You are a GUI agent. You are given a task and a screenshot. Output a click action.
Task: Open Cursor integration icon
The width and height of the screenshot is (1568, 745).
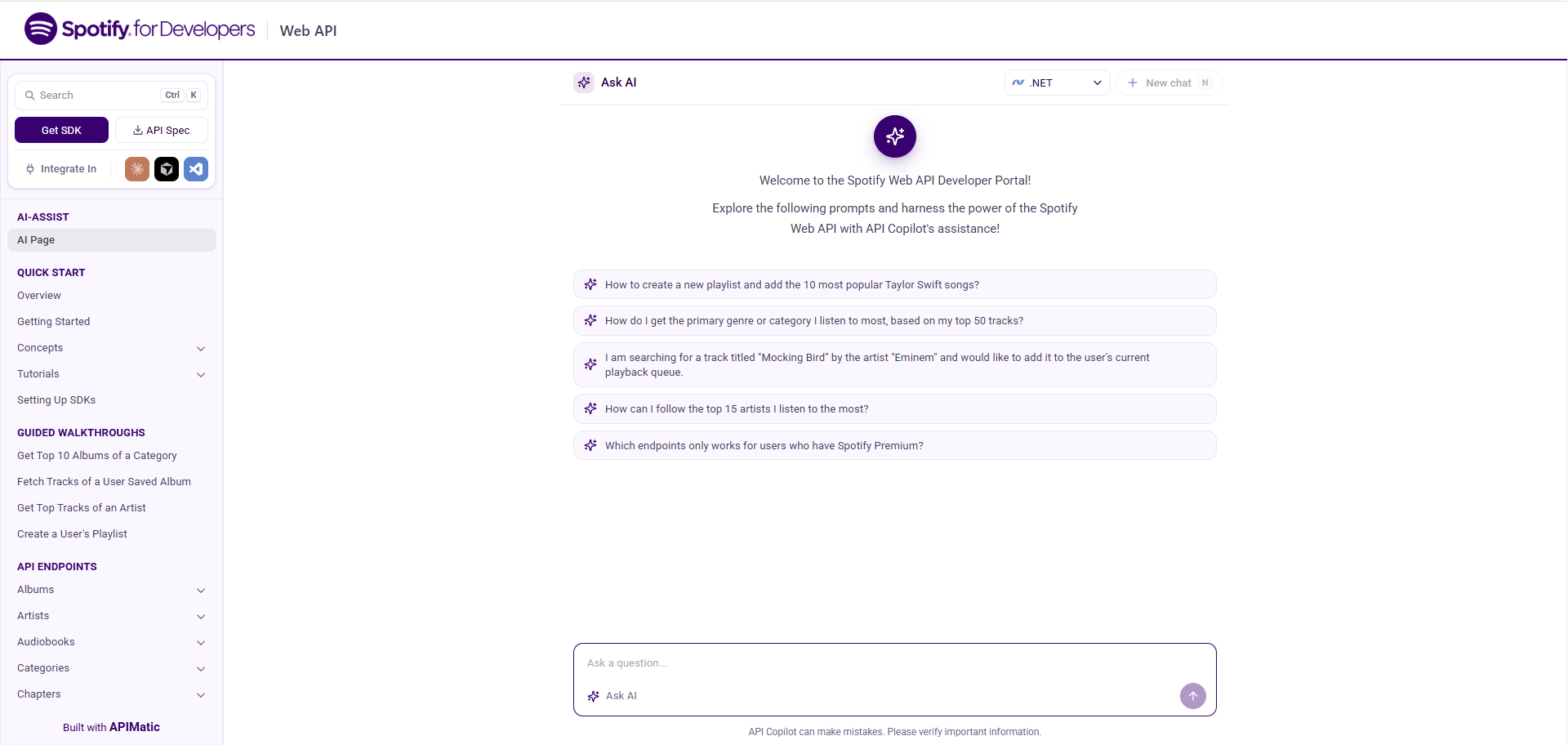(x=167, y=169)
